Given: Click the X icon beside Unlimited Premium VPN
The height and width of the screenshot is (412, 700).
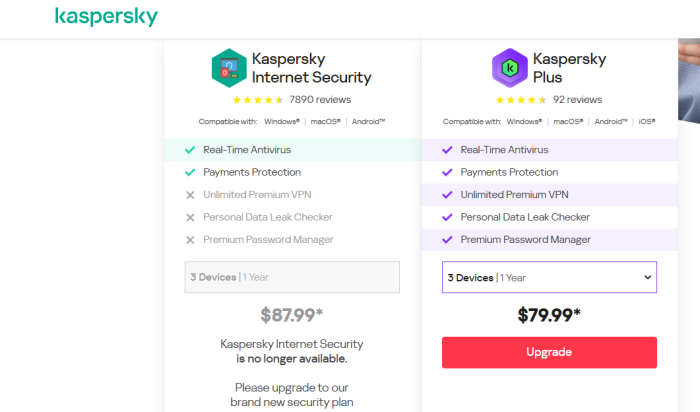Looking at the screenshot, I should tap(190, 194).
